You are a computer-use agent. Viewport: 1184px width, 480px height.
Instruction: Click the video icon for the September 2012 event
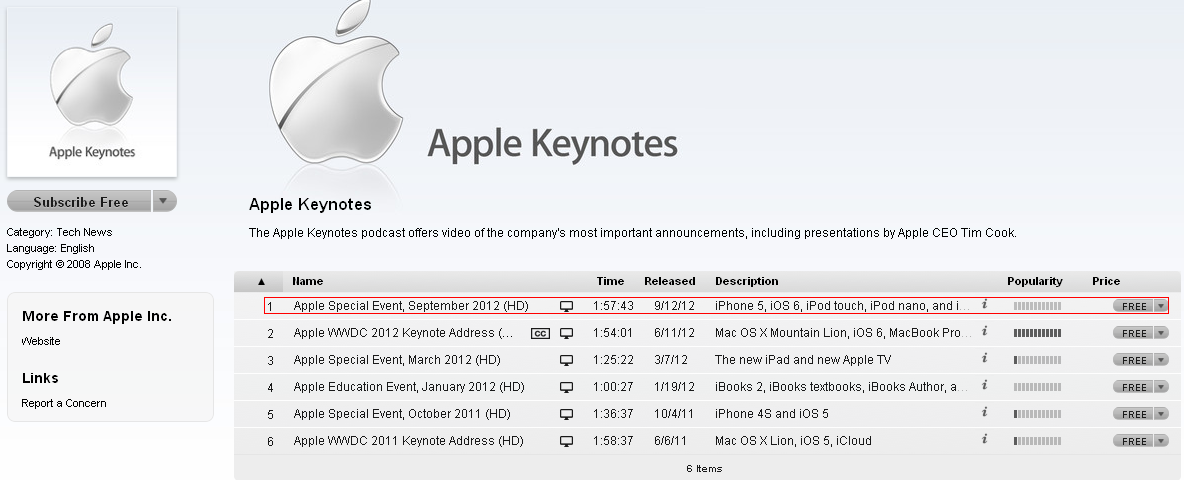click(x=567, y=306)
